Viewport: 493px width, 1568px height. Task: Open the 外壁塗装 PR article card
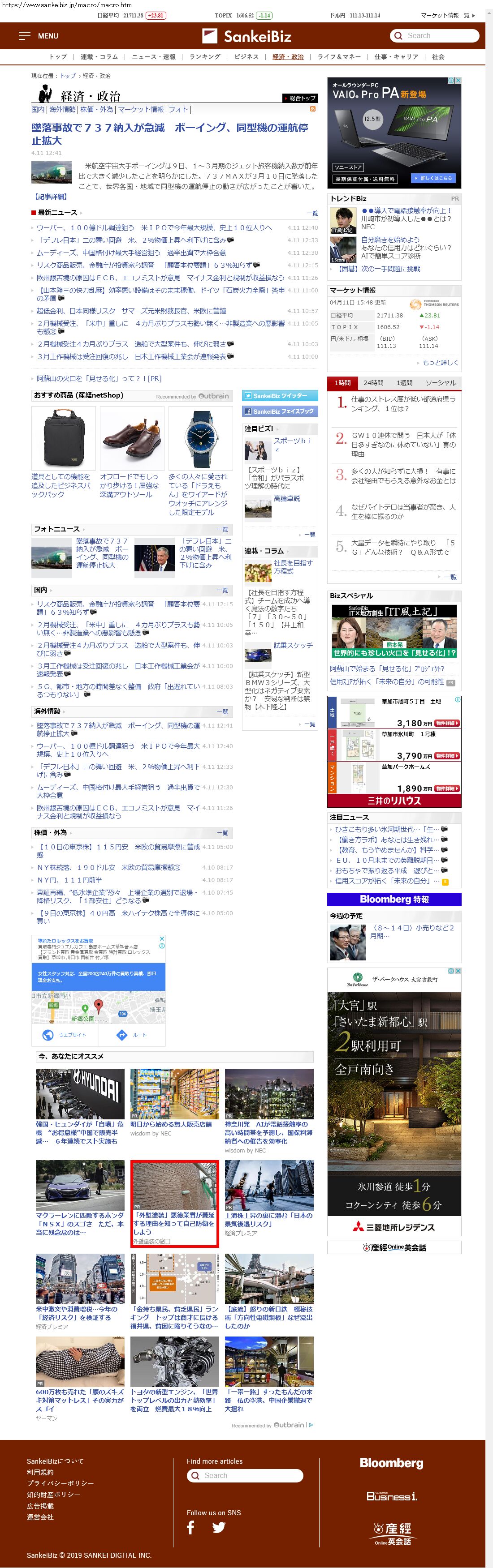pos(174,1204)
